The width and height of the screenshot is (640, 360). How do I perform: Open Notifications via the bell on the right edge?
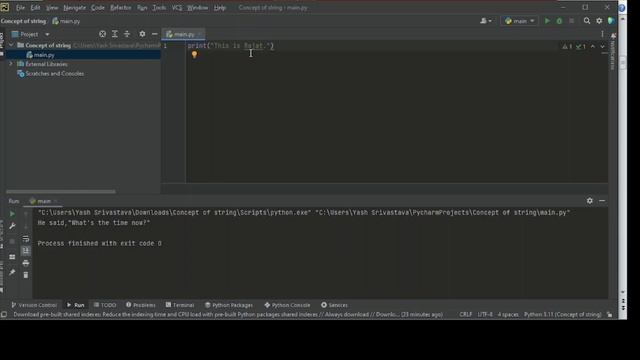613,36
